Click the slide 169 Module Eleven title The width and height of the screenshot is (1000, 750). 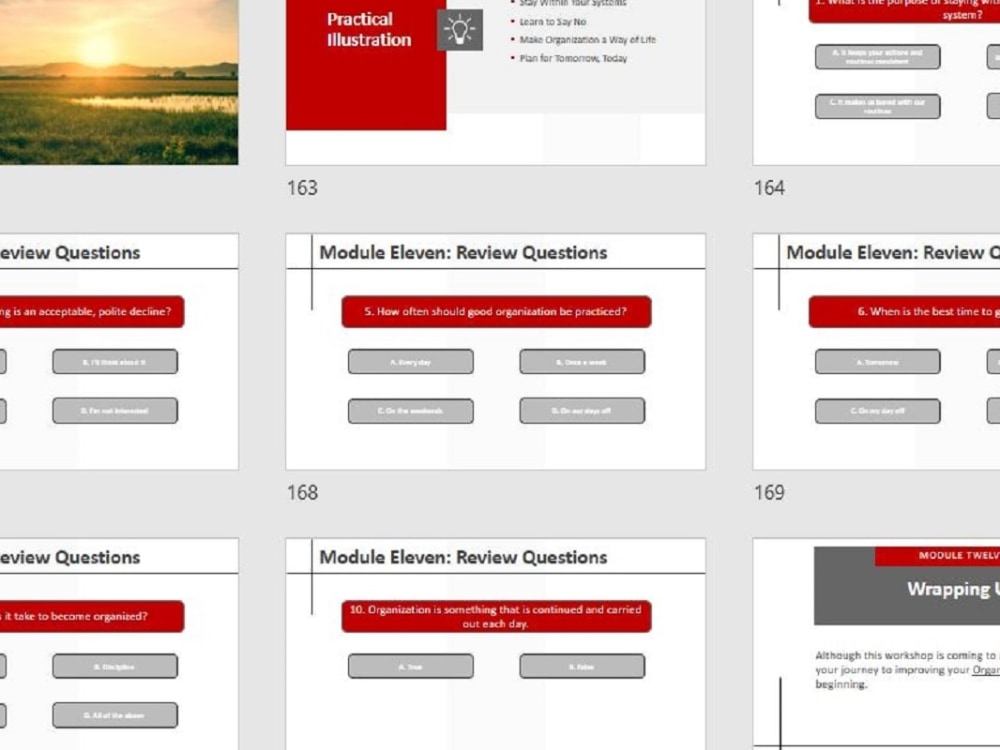(x=893, y=253)
